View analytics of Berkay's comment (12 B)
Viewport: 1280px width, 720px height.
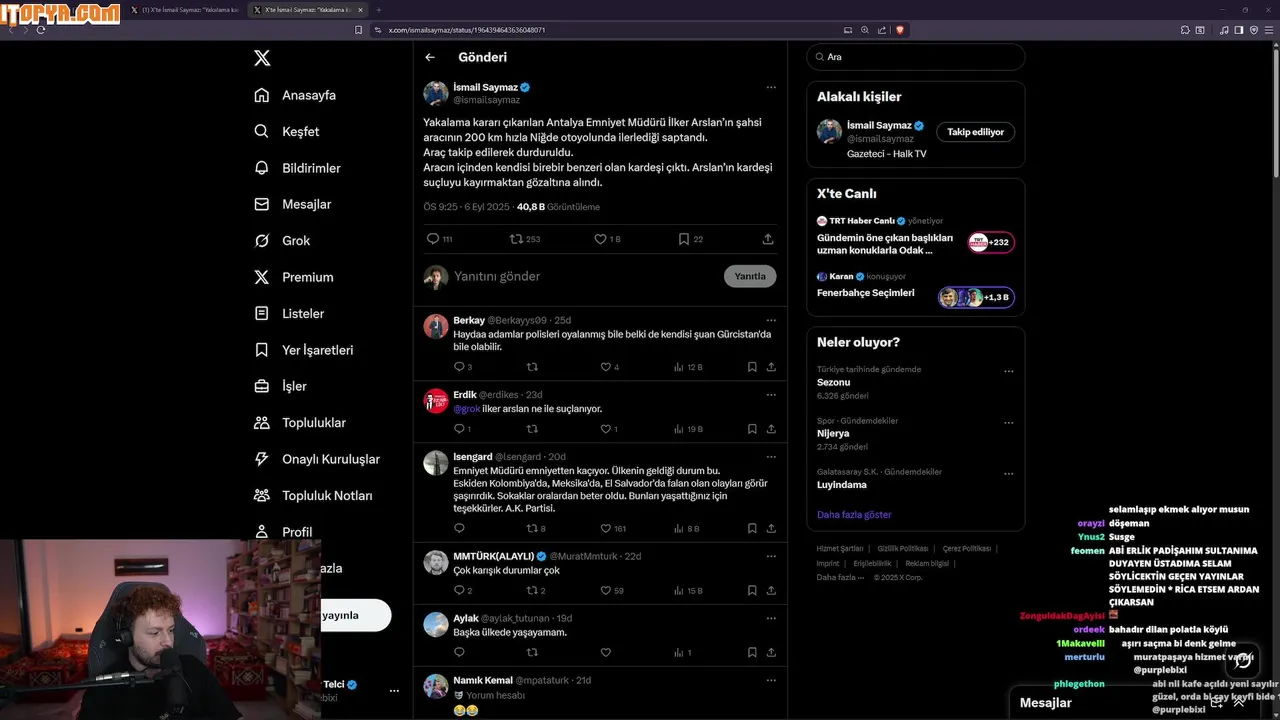[688, 367]
